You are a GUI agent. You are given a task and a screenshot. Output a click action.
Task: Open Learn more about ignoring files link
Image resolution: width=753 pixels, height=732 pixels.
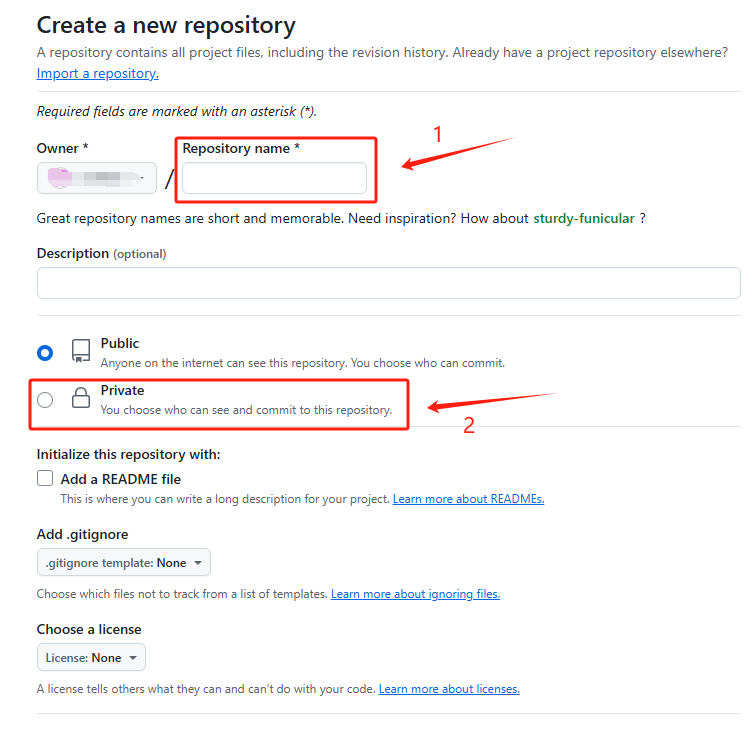click(x=415, y=594)
